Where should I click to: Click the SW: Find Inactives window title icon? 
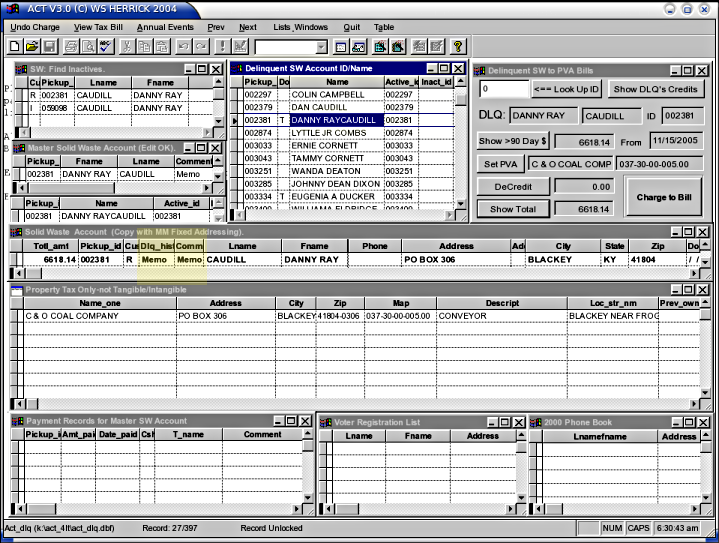click(21, 69)
